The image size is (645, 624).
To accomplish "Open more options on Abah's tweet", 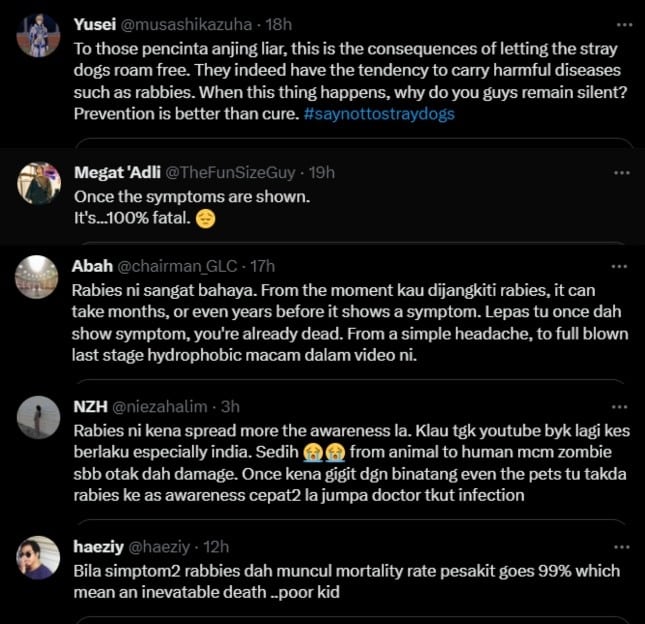I will point(619,267).
